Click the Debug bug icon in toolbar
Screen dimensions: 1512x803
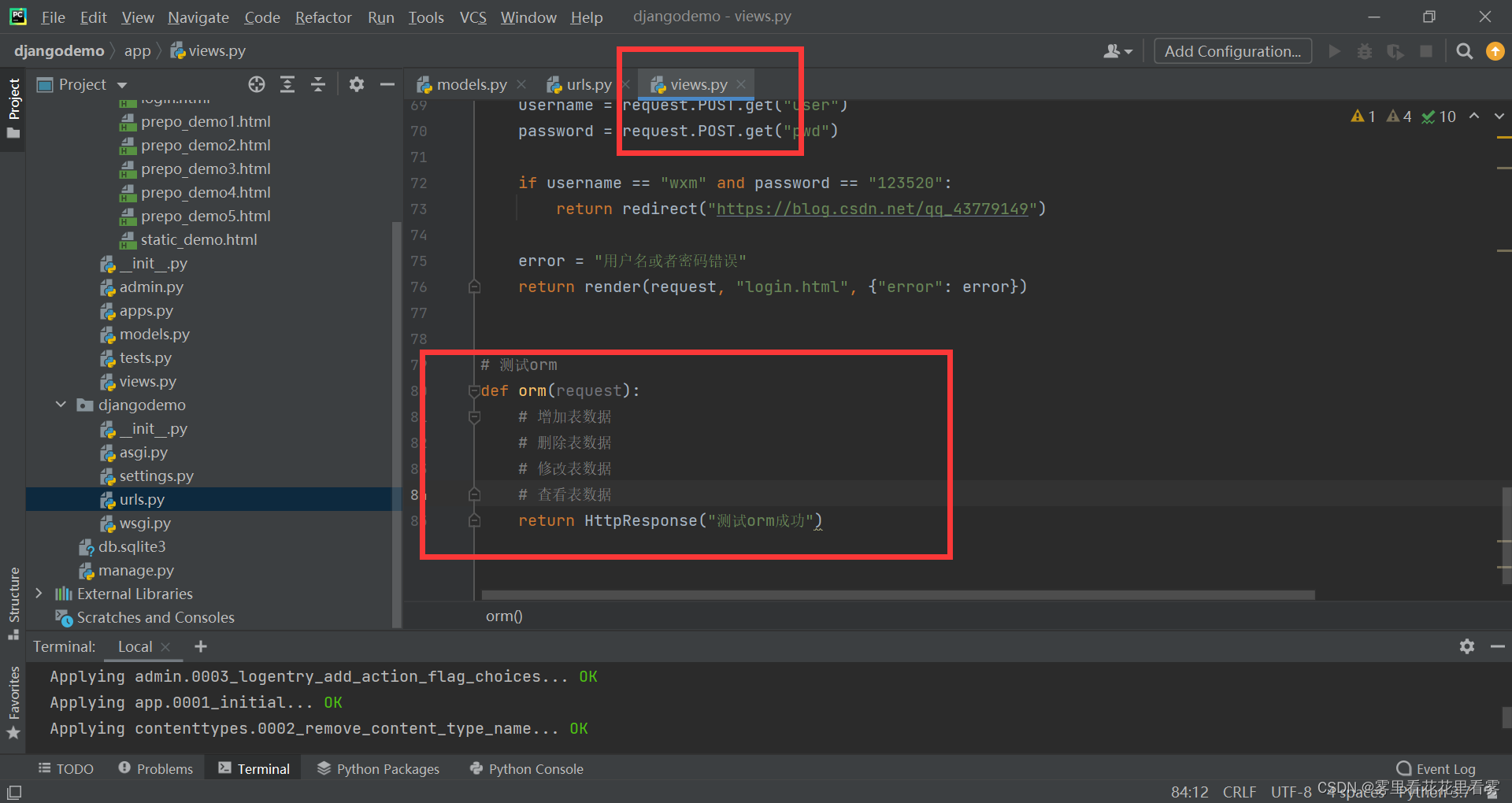point(1365,51)
